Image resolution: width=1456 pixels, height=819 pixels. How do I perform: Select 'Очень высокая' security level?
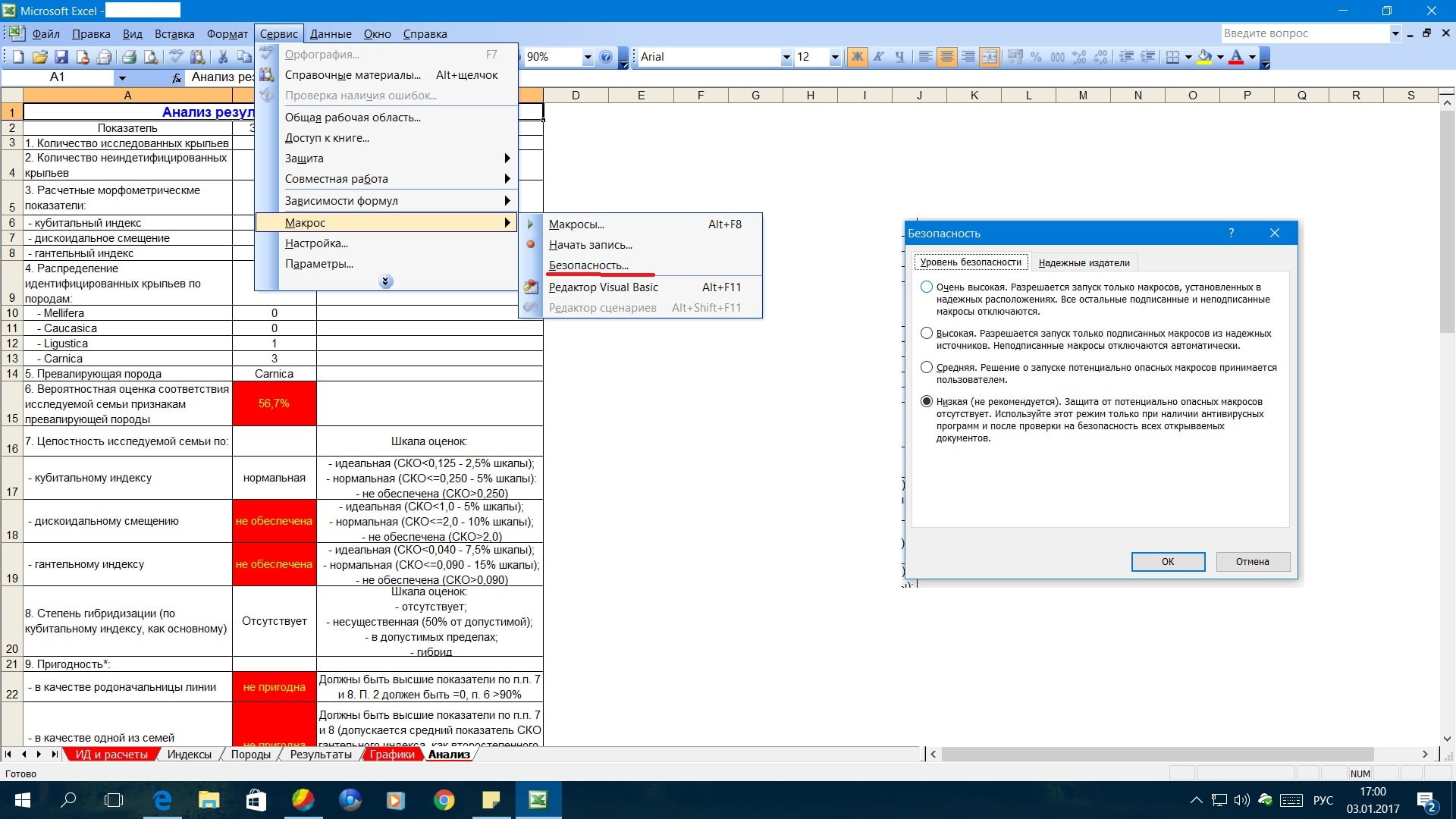927,287
